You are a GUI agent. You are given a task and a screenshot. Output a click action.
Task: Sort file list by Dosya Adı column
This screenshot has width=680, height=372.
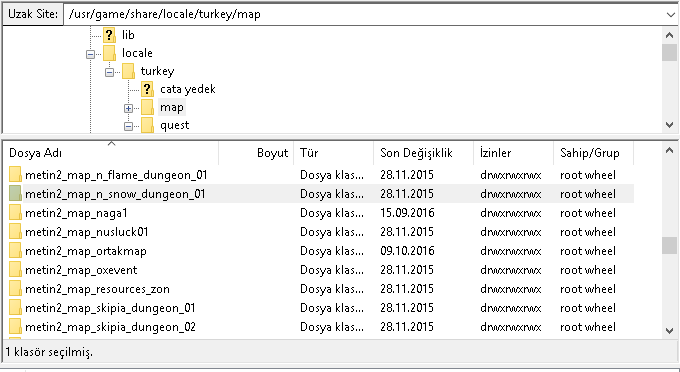tap(111, 153)
